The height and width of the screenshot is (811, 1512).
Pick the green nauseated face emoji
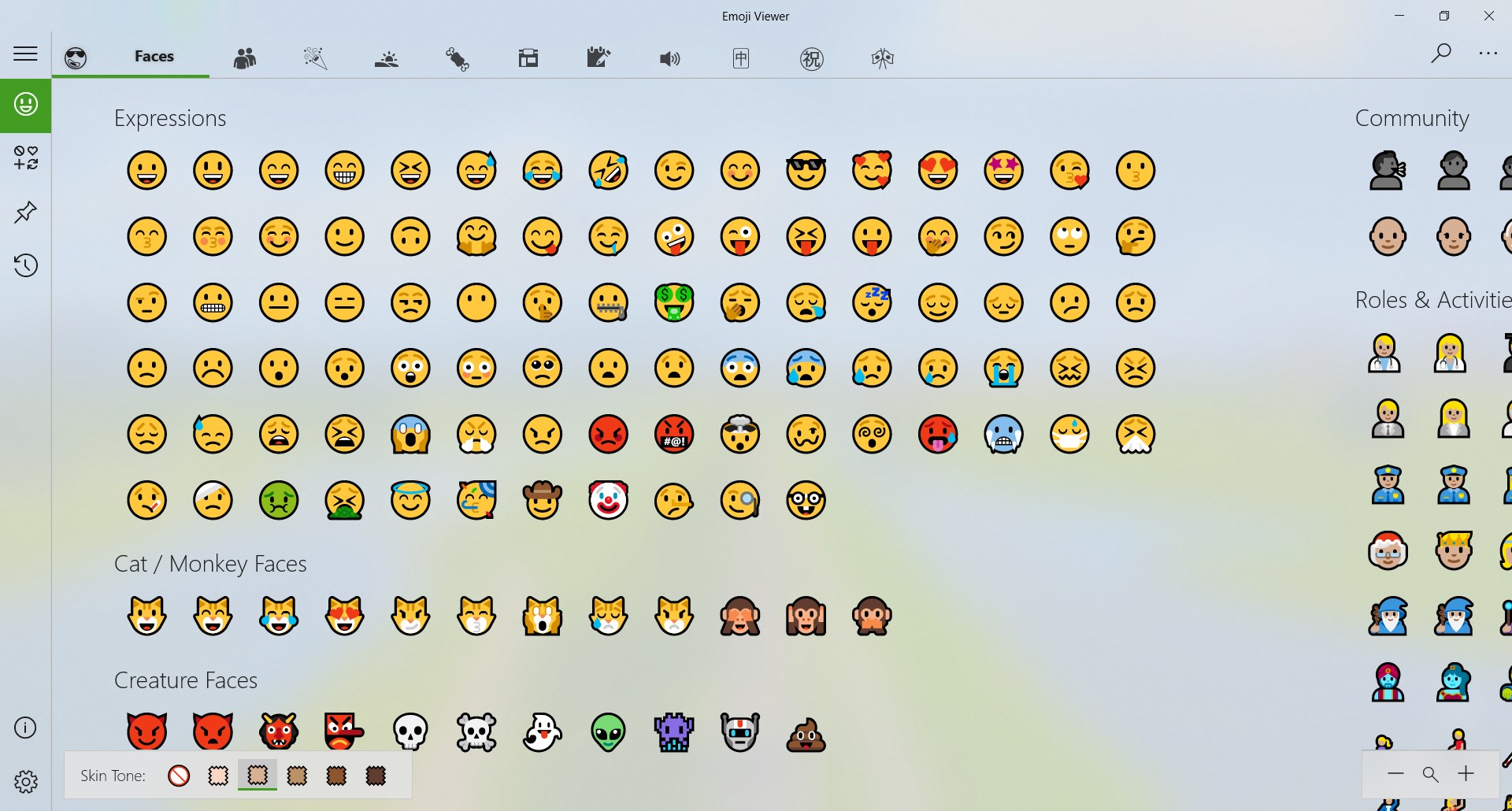pyautogui.click(x=279, y=500)
